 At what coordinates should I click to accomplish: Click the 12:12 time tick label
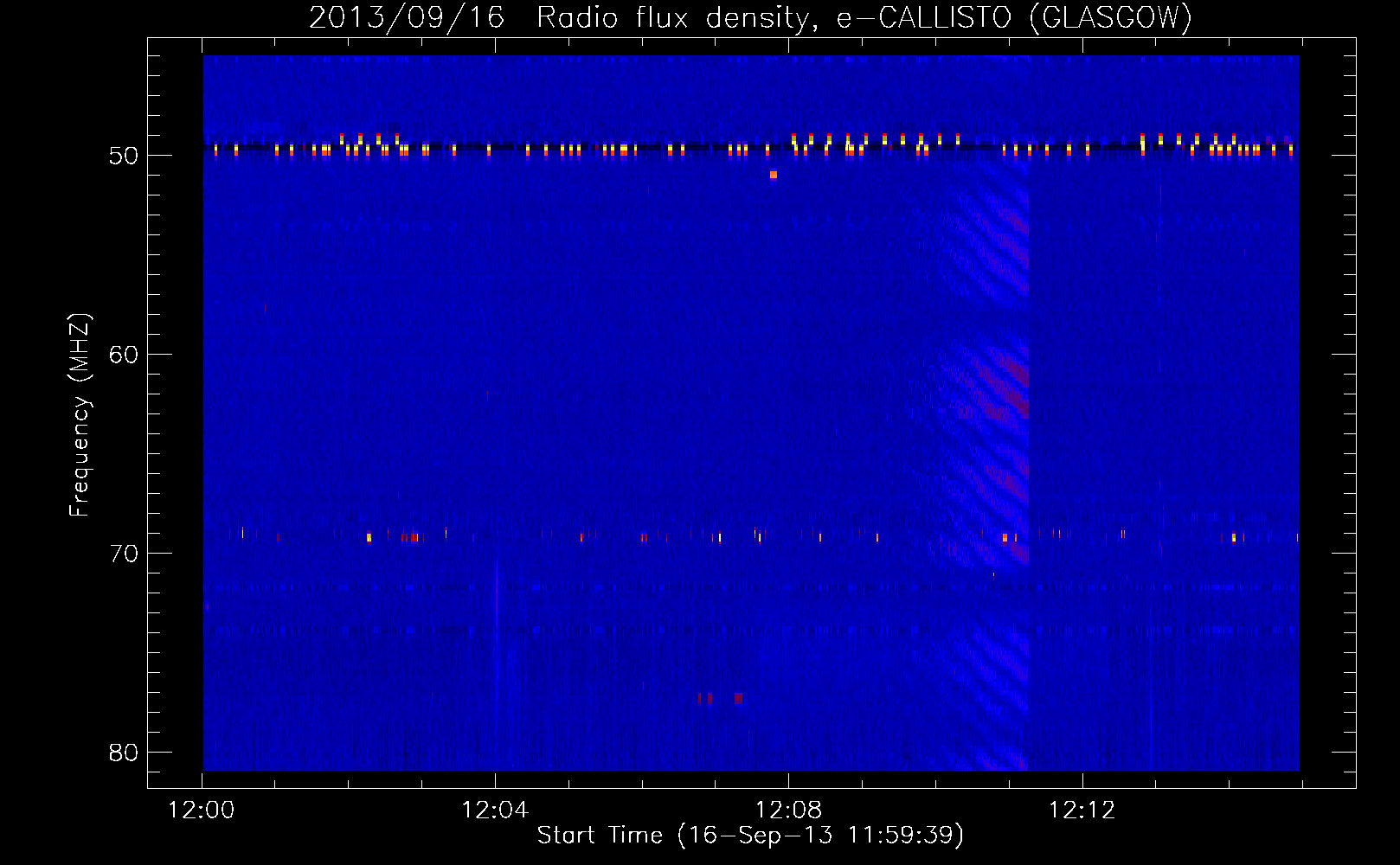[1082, 811]
